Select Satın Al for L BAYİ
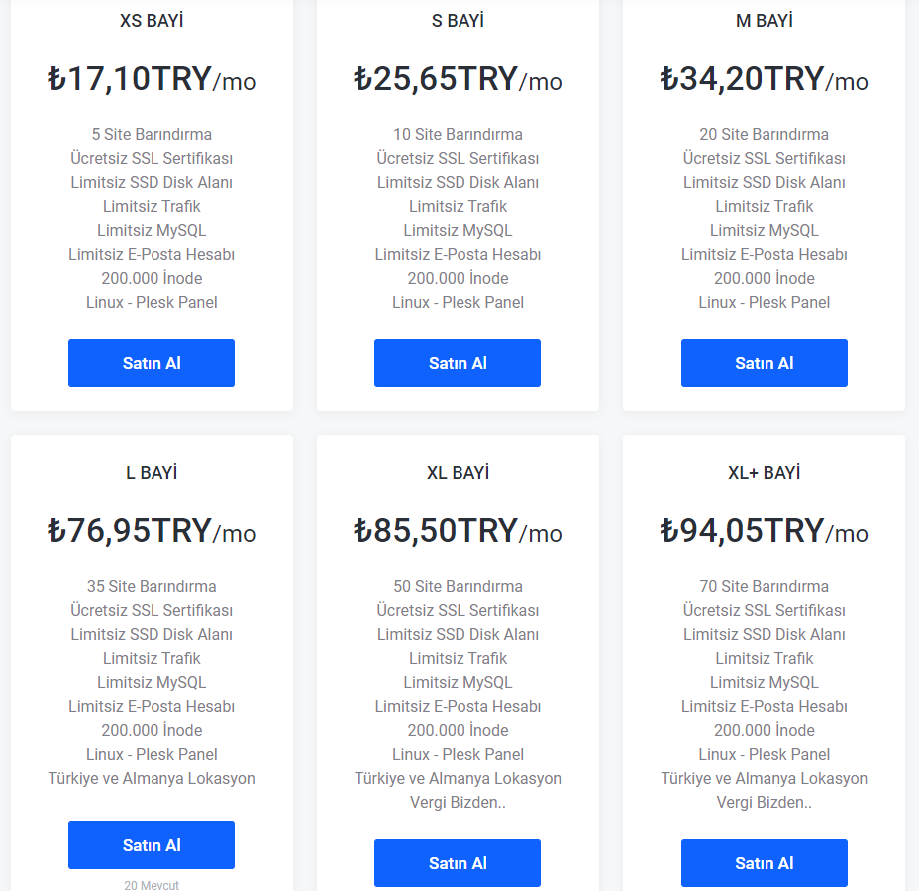Image resolution: width=919 pixels, height=891 pixels. point(151,845)
